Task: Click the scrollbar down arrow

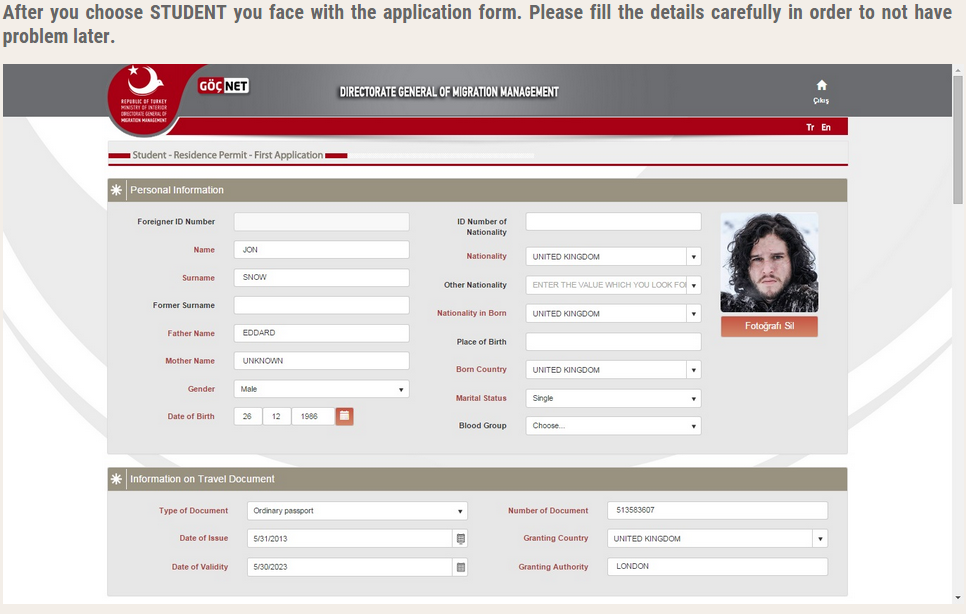Action: [x=957, y=597]
